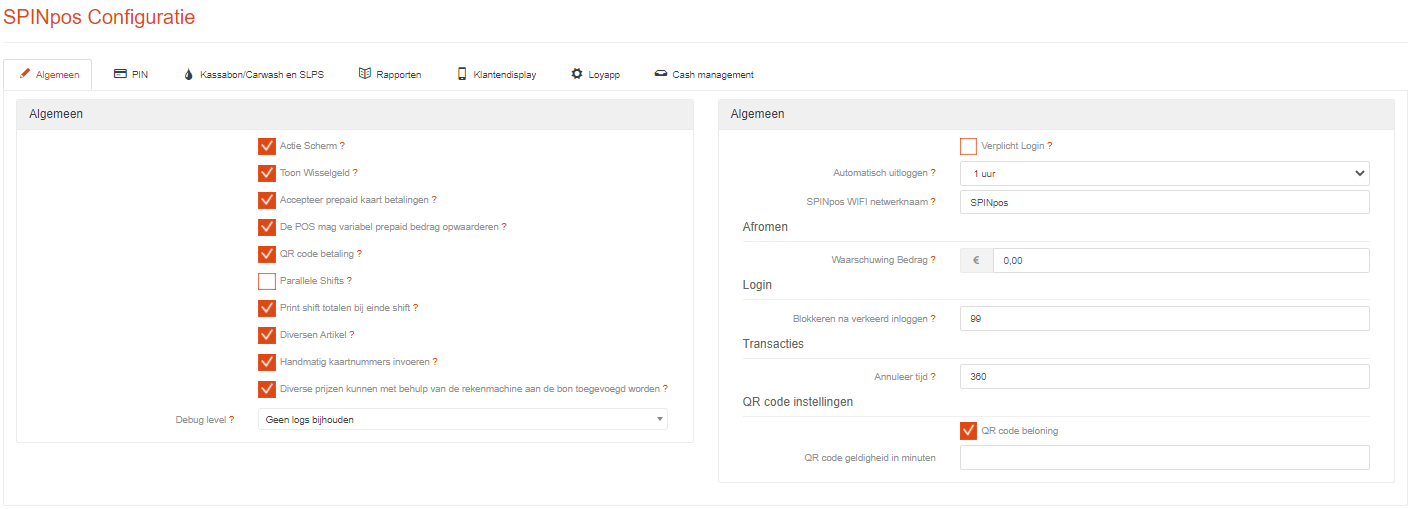Open the Debug level dropdown
The image size is (1412, 509).
click(462, 420)
